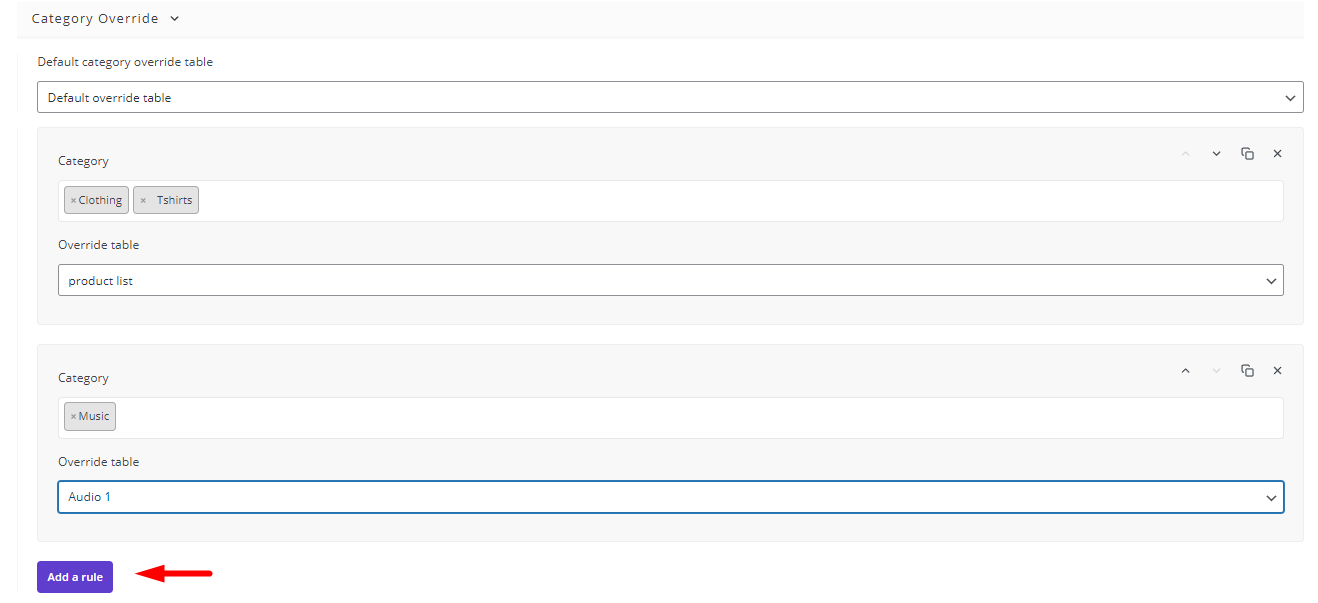The image size is (1318, 603).
Task: Move the Music rule up
Action: pyautogui.click(x=1185, y=371)
